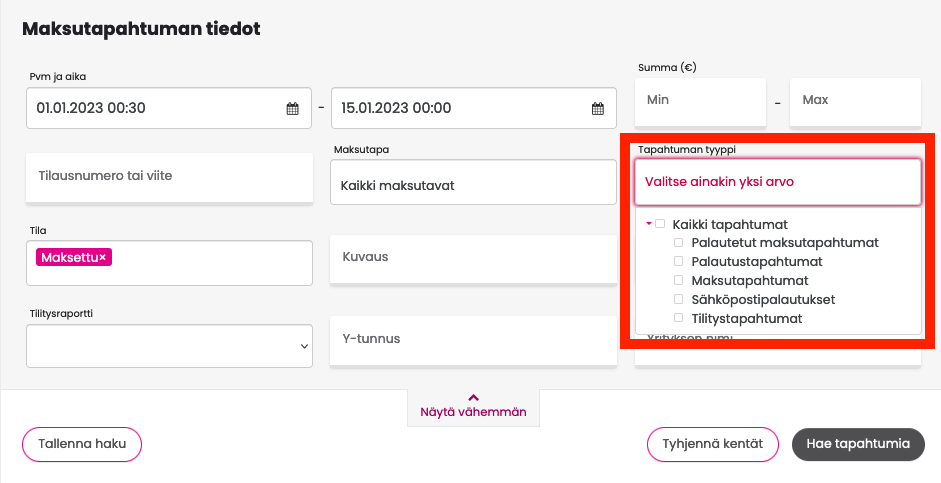Click the Tapahtuman tyyppi selection field
This screenshot has height=483, width=941.
pyautogui.click(x=778, y=182)
